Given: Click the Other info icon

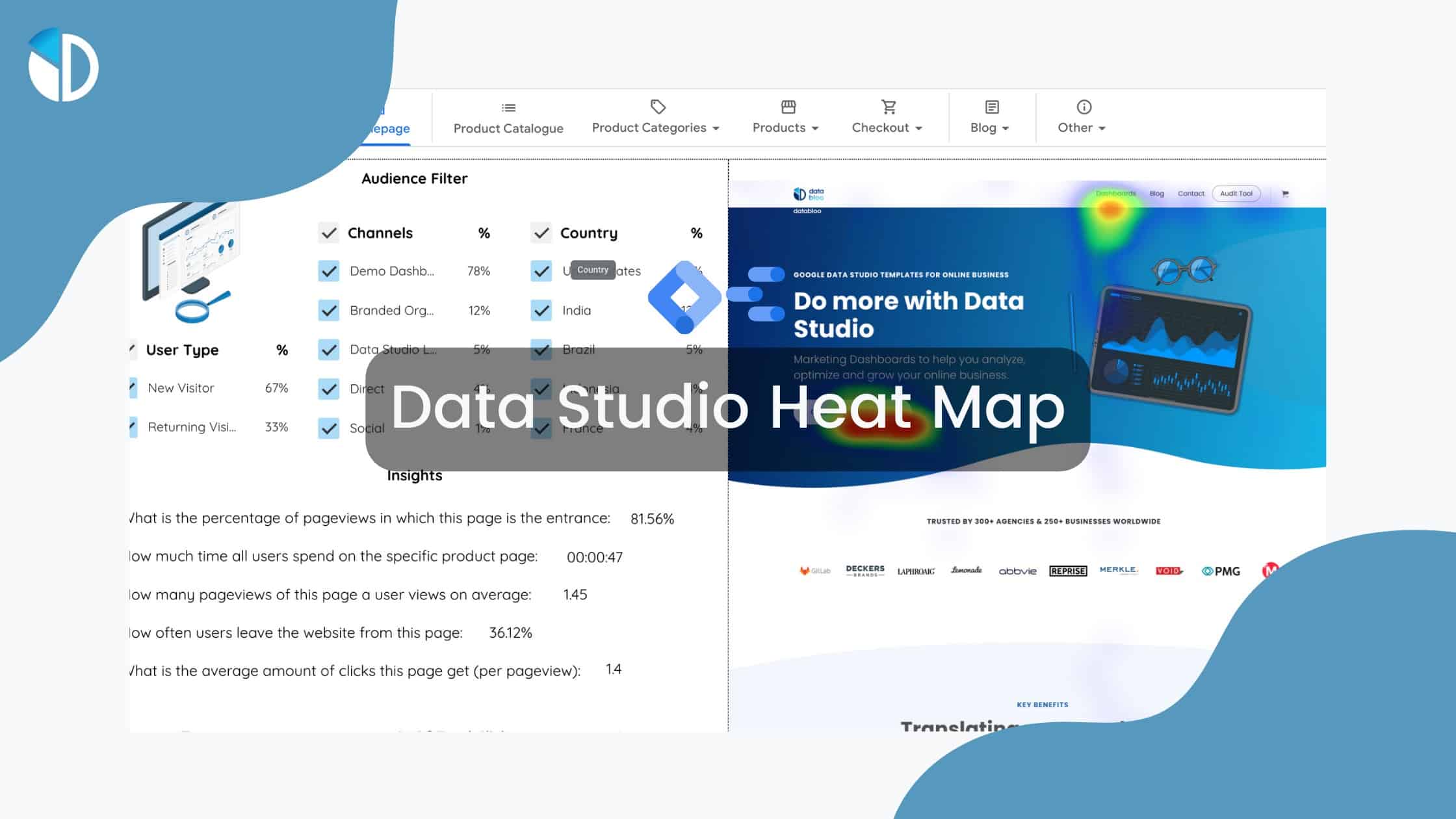Looking at the screenshot, I should 1082,106.
